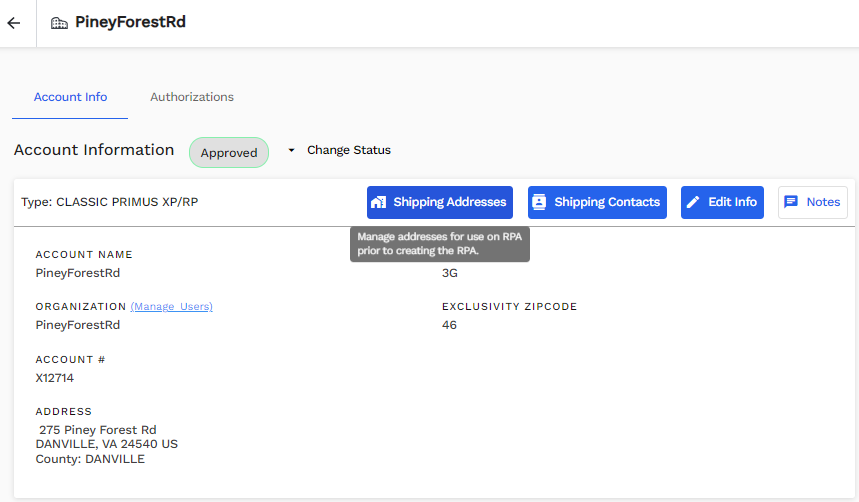The height and width of the screenshot is (502, 859).
Task: Open the Change Status menu label
Action: [x=348, y=150]
